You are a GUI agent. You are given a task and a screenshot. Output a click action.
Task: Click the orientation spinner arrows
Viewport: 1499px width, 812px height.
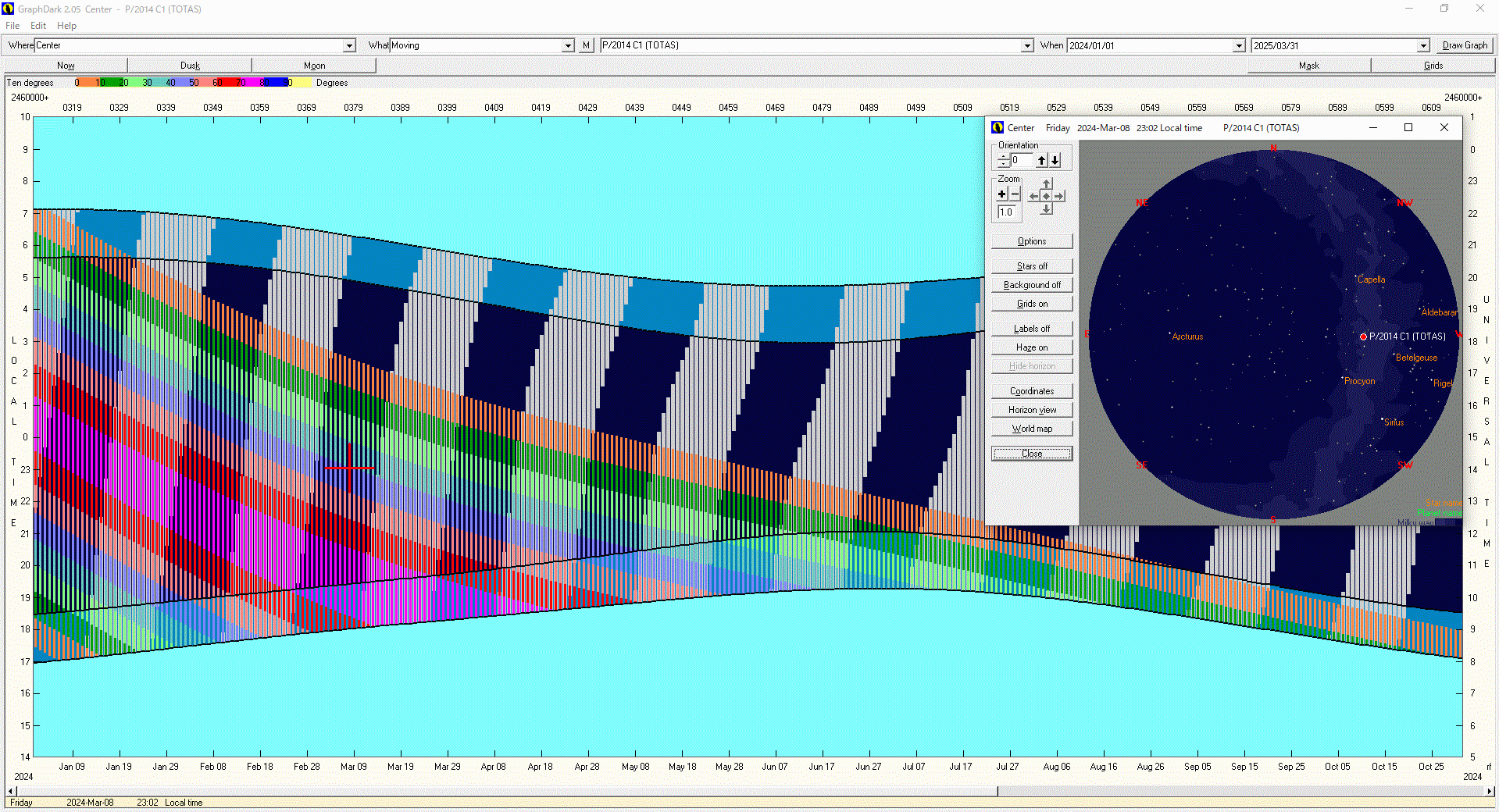click(x=1004, y=160)
